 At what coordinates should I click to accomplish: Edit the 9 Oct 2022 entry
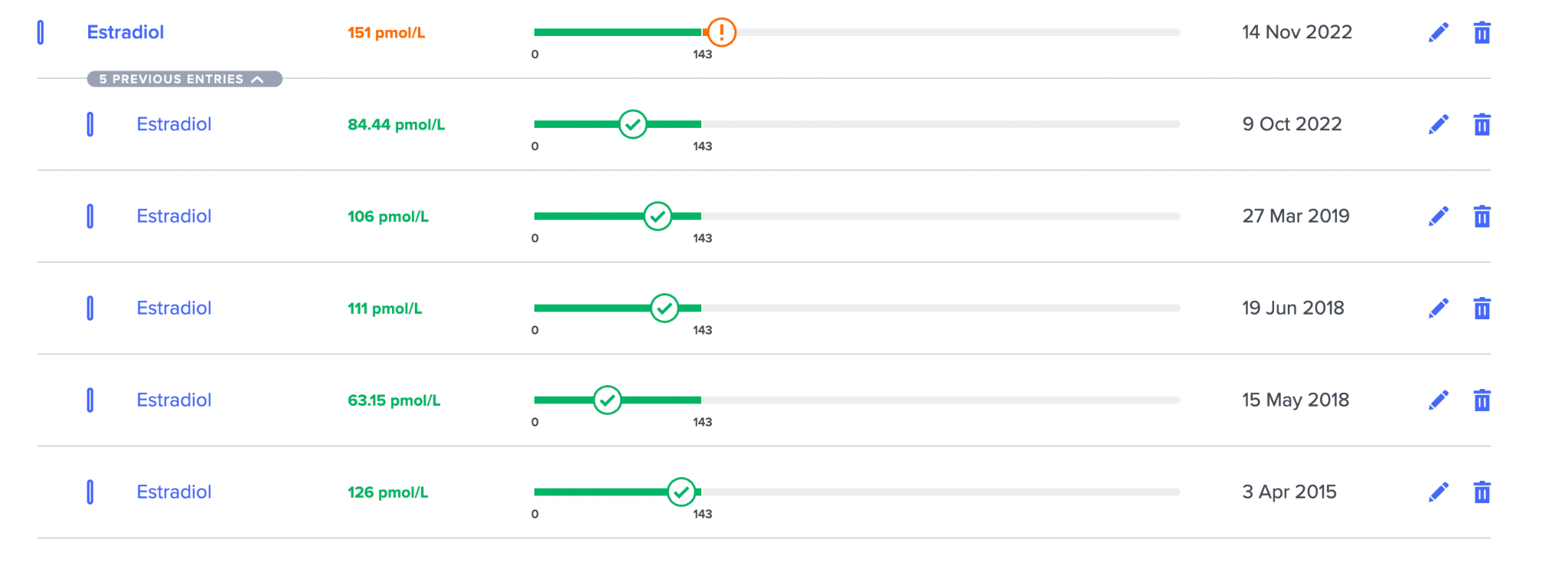pos(1439,124)
